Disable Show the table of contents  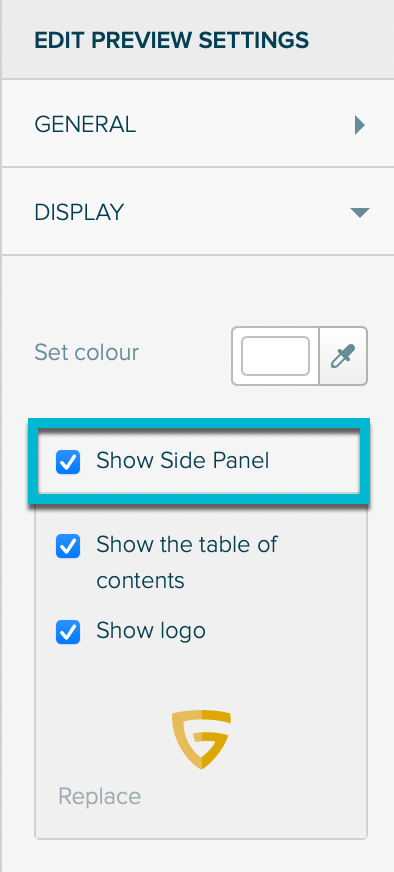point(68,546)
